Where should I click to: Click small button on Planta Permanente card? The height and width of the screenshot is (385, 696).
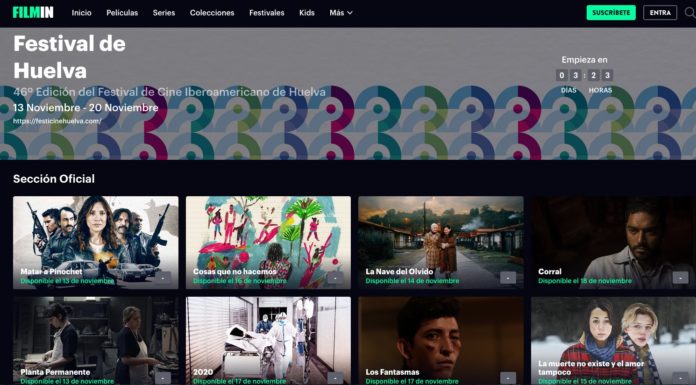coord(162,378)
